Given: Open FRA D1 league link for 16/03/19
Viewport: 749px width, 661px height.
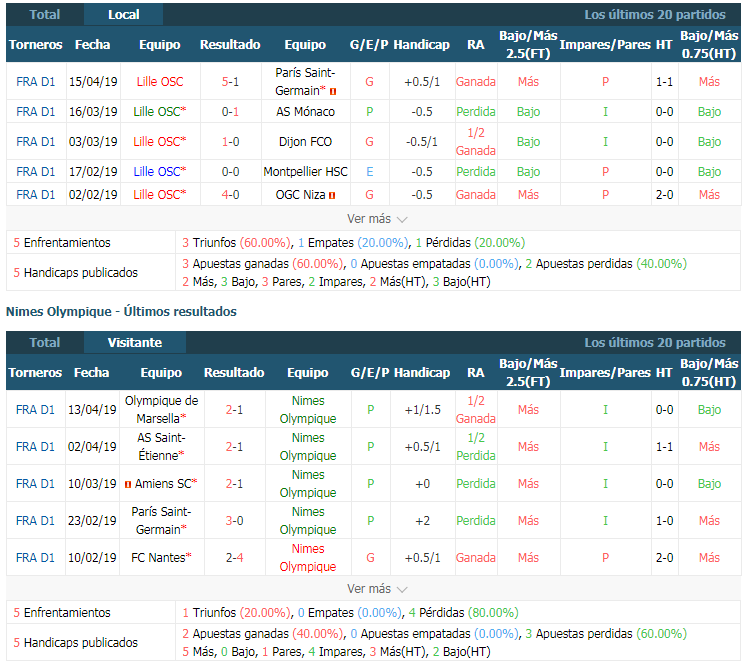Looking at the screenshot, I should [35, 112].
